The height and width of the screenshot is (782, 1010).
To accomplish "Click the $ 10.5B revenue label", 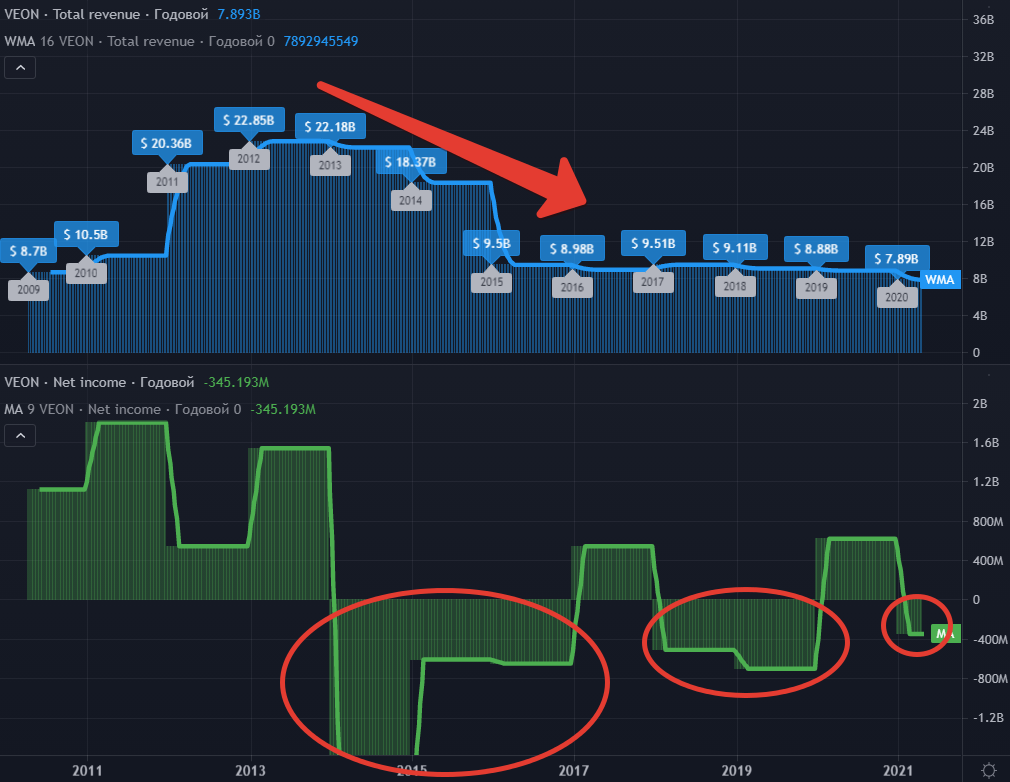I will [x=86, y=234].
